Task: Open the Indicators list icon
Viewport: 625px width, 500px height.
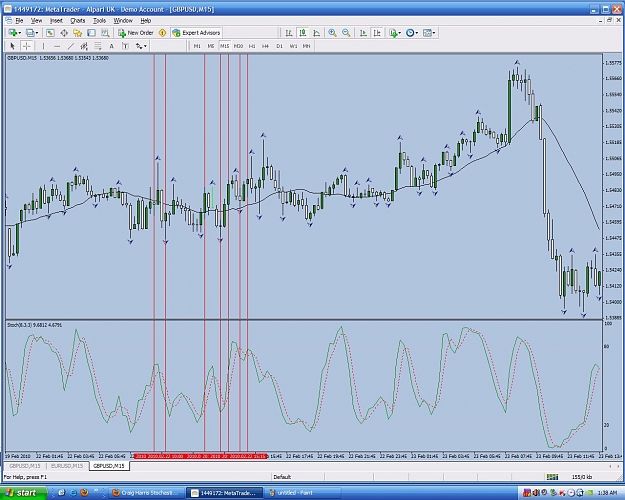Action: [x=393, y=33]
